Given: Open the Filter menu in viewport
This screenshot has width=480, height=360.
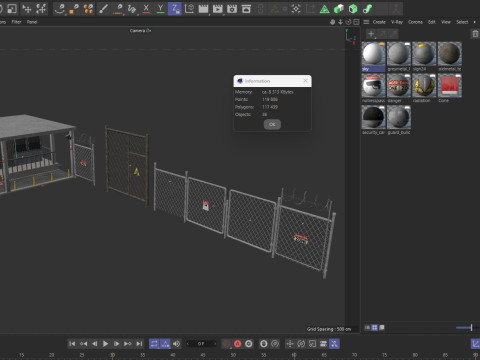Looking at the screenshot, I should [16, 22].
